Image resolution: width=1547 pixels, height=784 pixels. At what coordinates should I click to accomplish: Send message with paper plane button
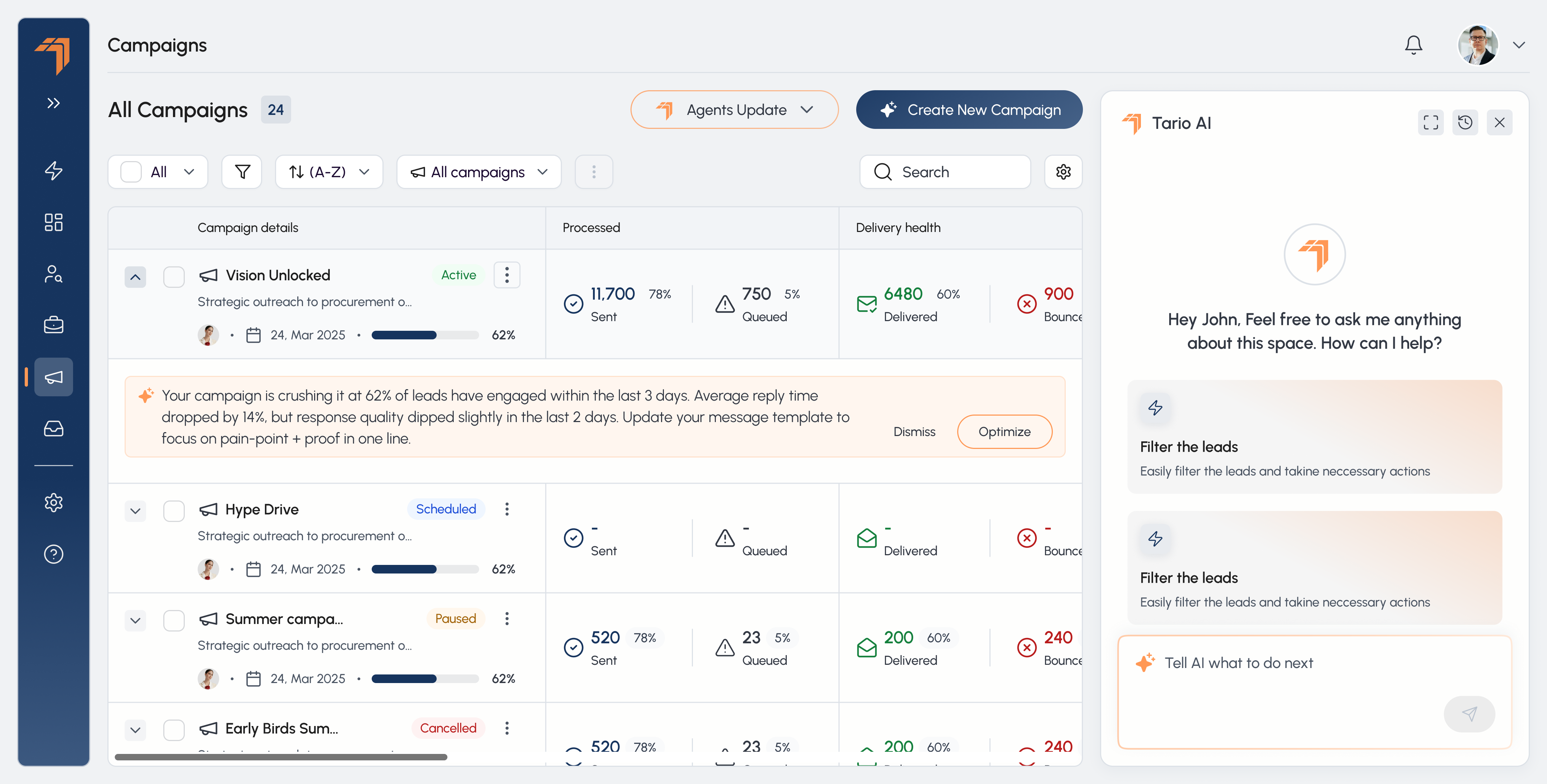[x=1469, y=714]
